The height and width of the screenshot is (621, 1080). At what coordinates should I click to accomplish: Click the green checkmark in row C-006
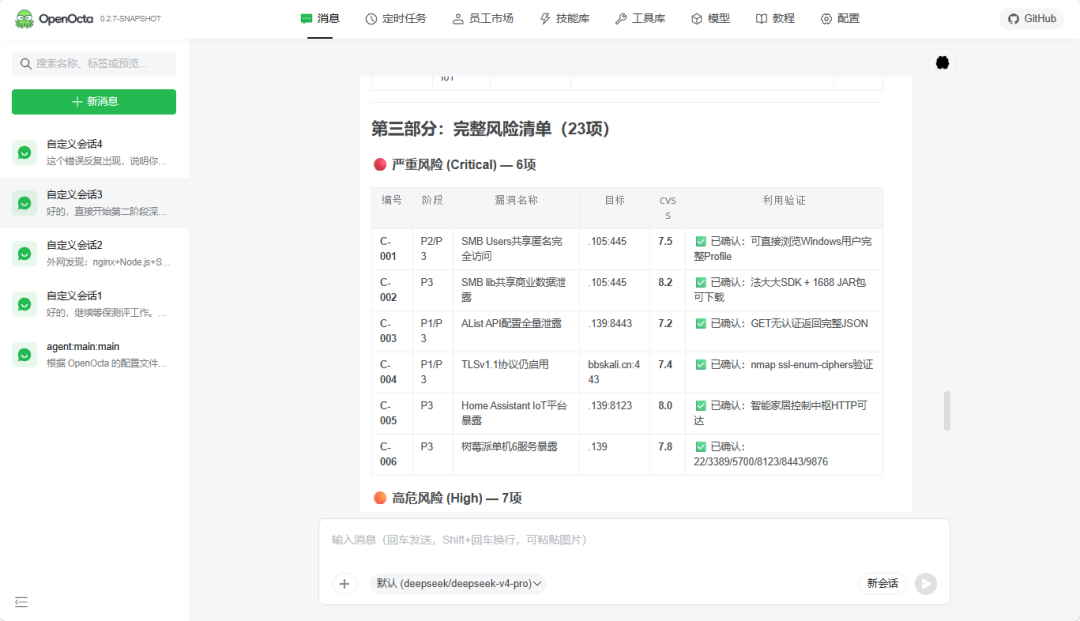click(700, 447)
